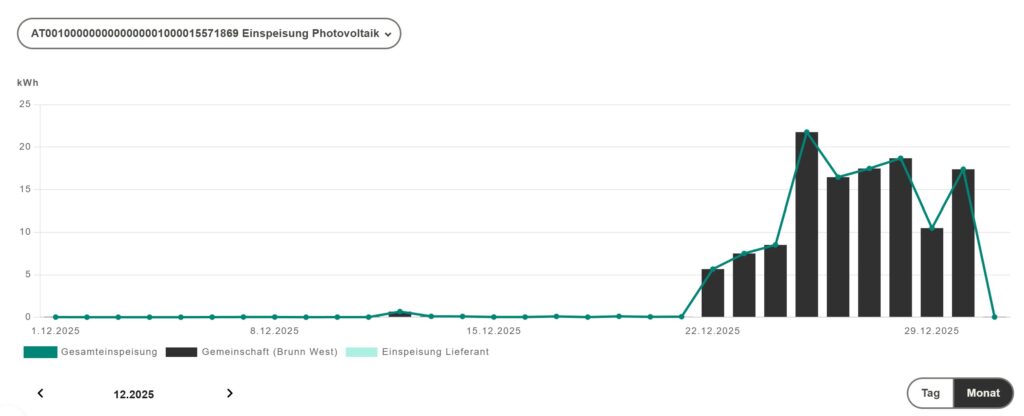The image size is (1024, 416).
Task: Click the tallest bar near 22 kWh
Action: pos(807,225)
